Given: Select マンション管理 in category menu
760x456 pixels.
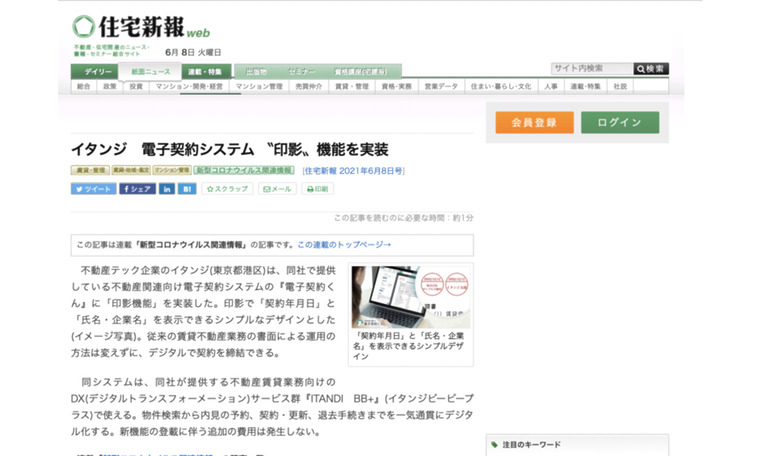Looking at the screenshot, I should pos(259,87).
